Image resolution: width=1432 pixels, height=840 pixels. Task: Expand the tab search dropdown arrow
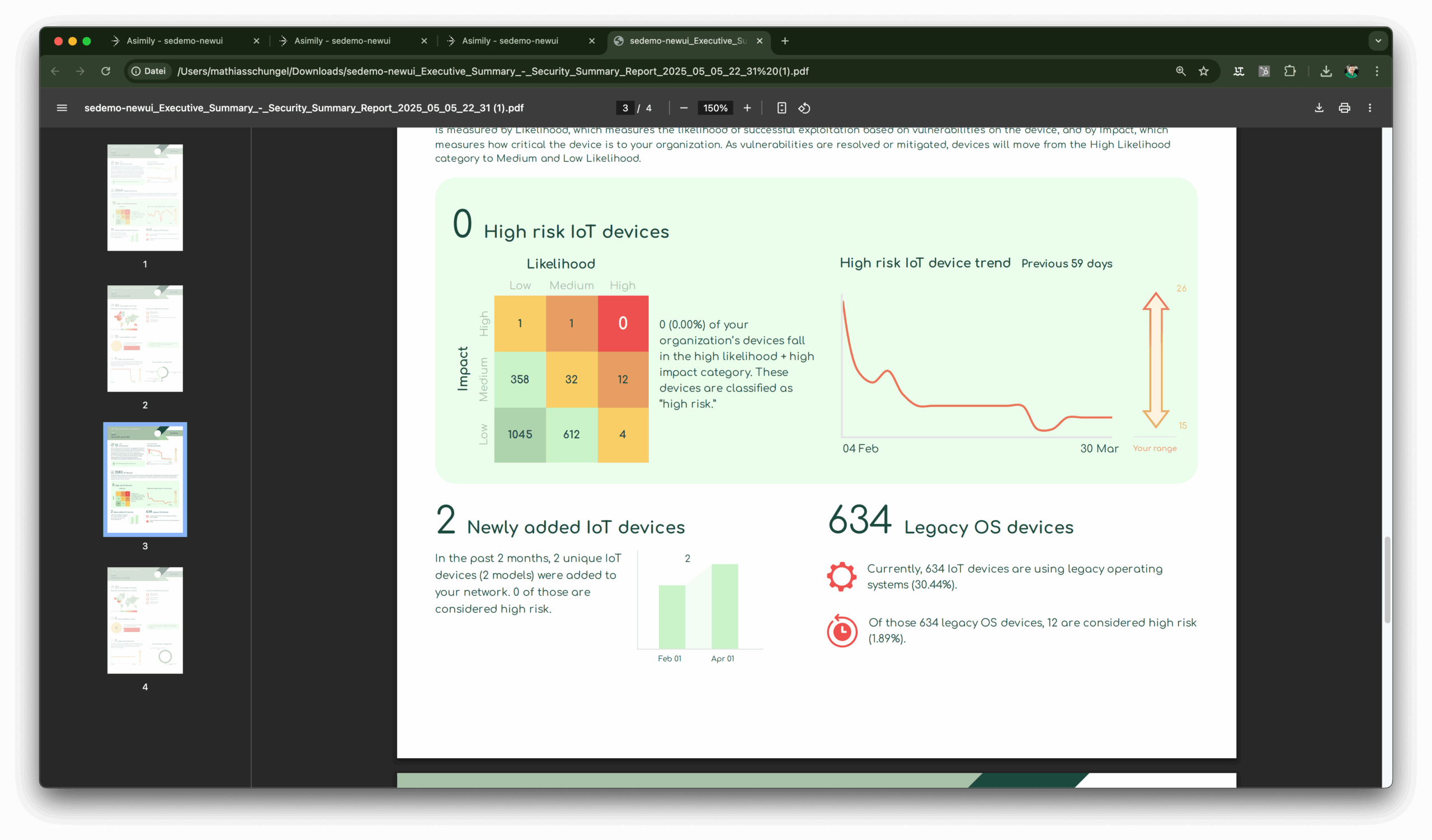1378,41
